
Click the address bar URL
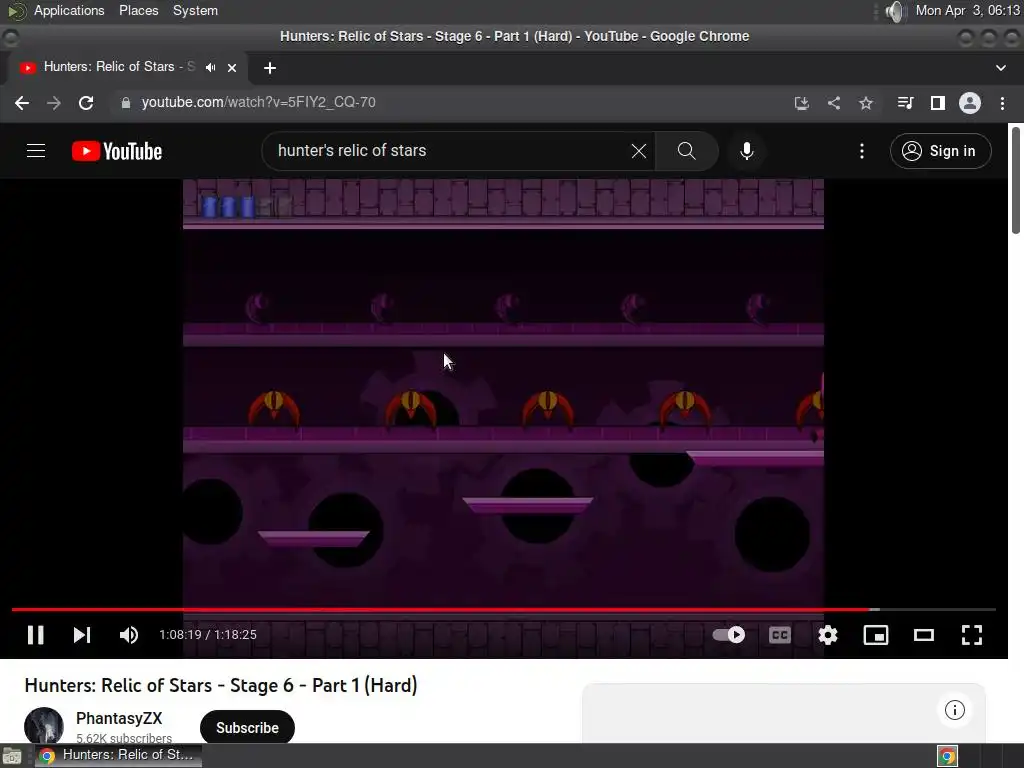(x=259, y=103)
